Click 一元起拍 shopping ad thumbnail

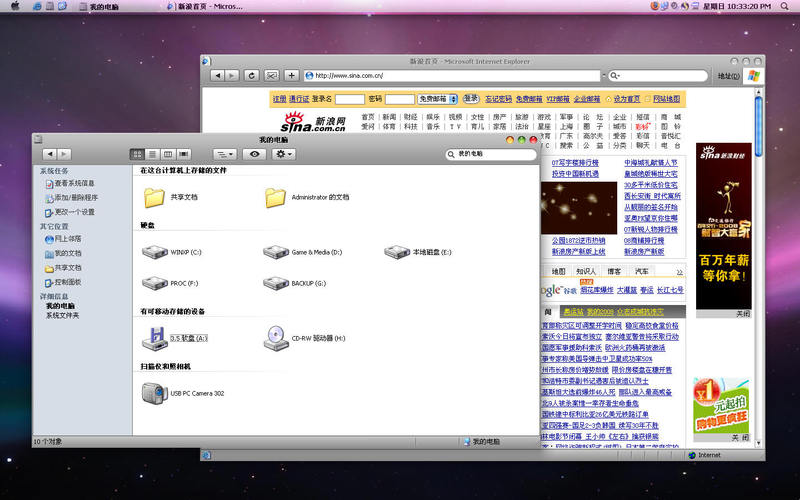(721, 406)
